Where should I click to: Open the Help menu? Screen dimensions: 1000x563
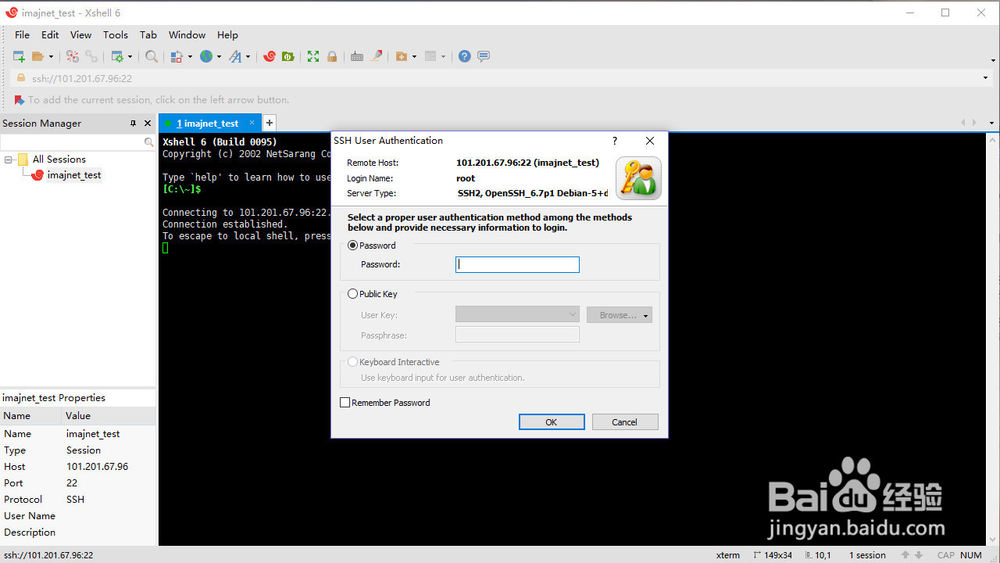228,35
